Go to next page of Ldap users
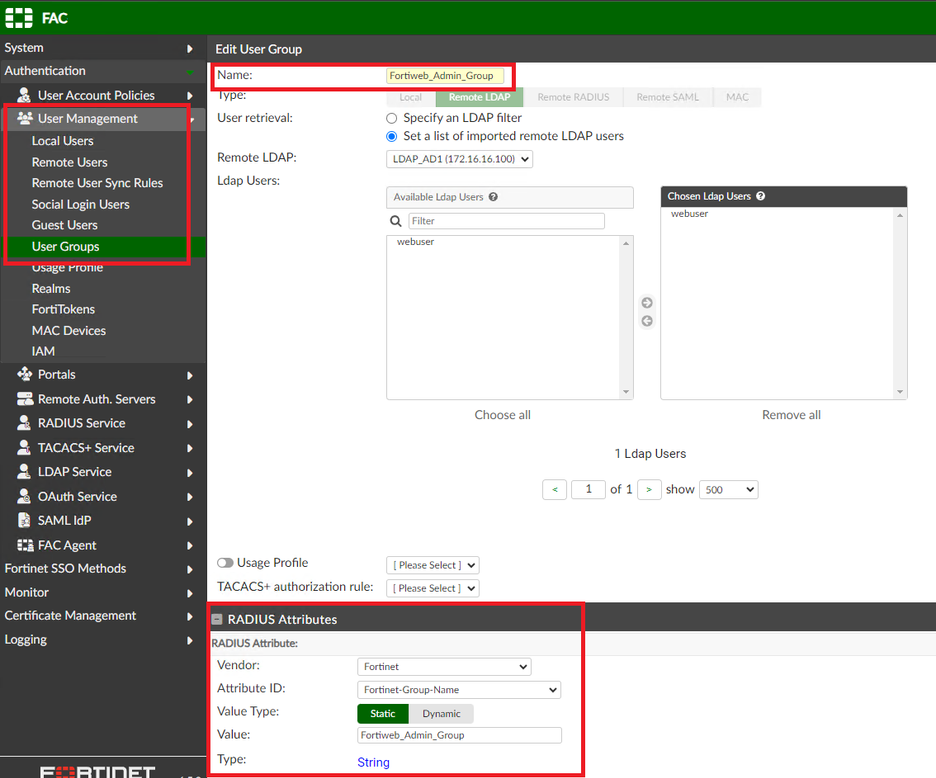Viewport: 936px width, 778px height. point(649,490)
